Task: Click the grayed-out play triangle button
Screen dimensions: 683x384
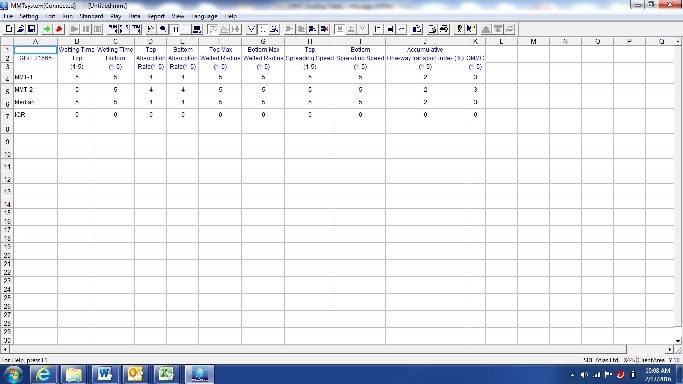Action: tap(74, 29)
